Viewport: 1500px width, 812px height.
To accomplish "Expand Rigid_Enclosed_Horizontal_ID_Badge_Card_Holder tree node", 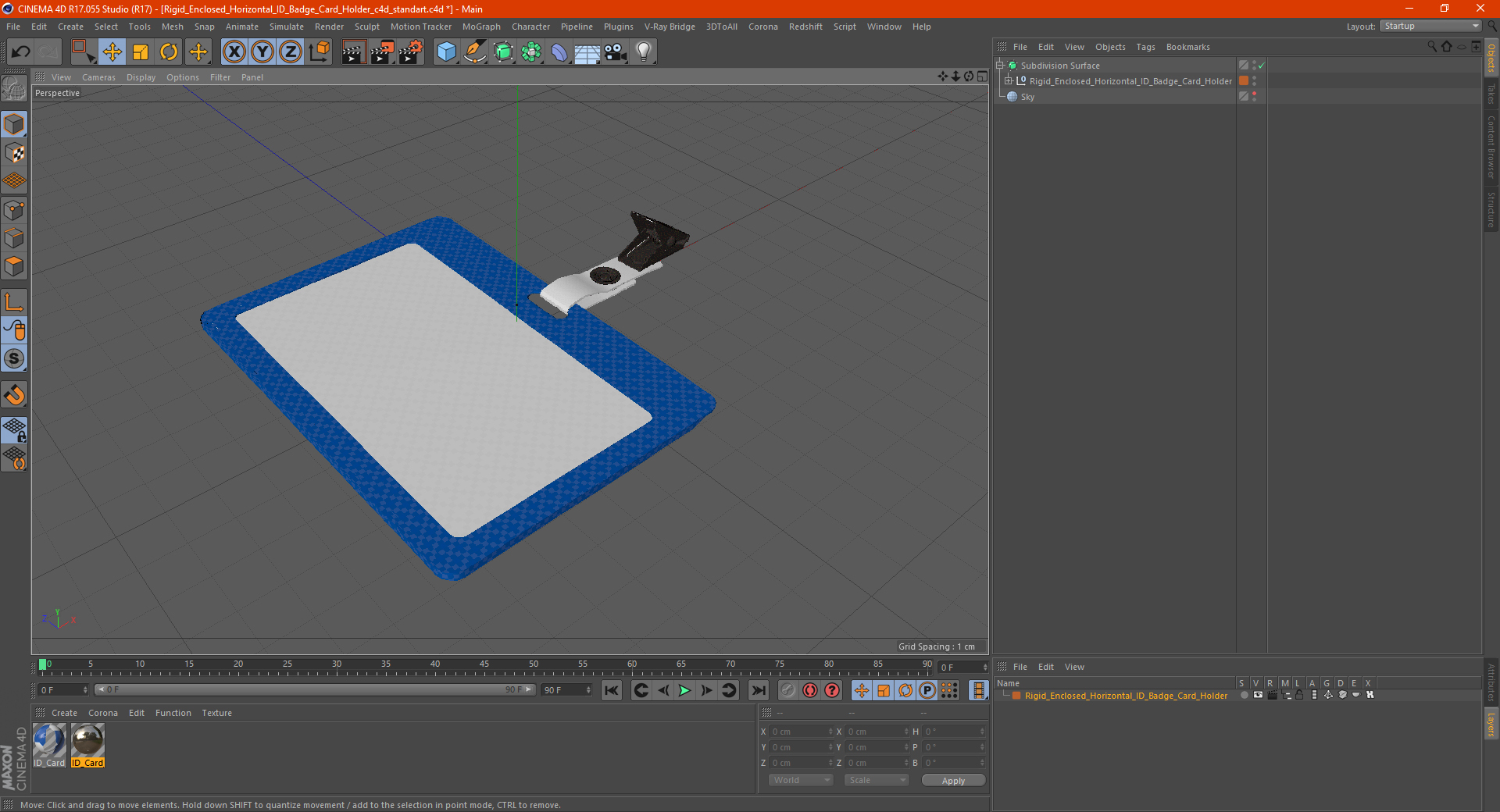I will 1009,80.
